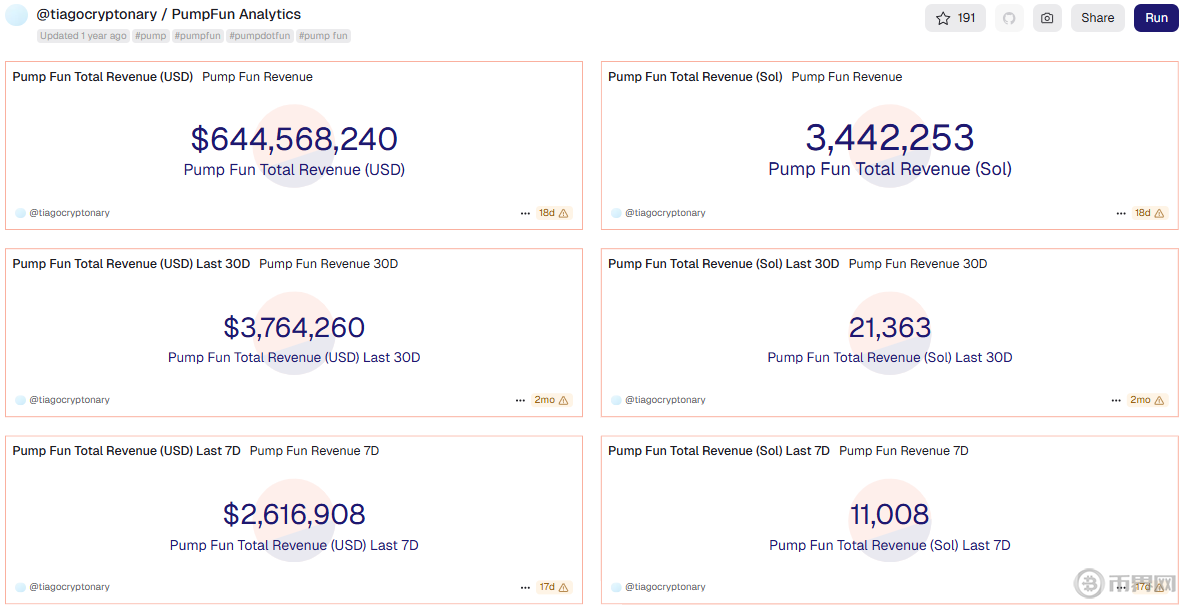
Task: Click the #pumpfun tag
Action: pos(198,36)
